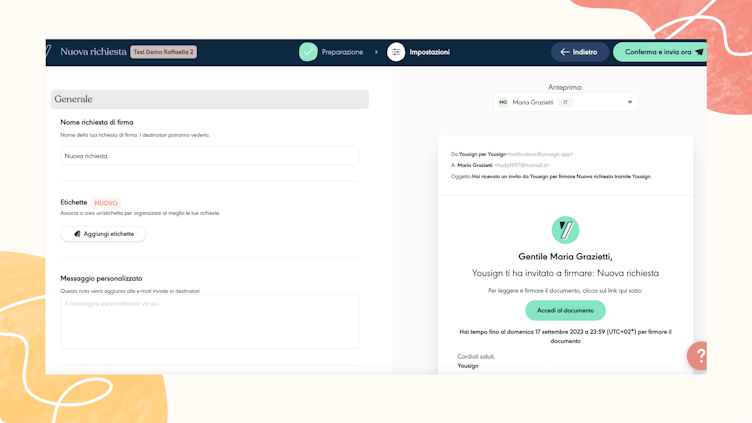Click the Nome richiesta di firma field

210,156
